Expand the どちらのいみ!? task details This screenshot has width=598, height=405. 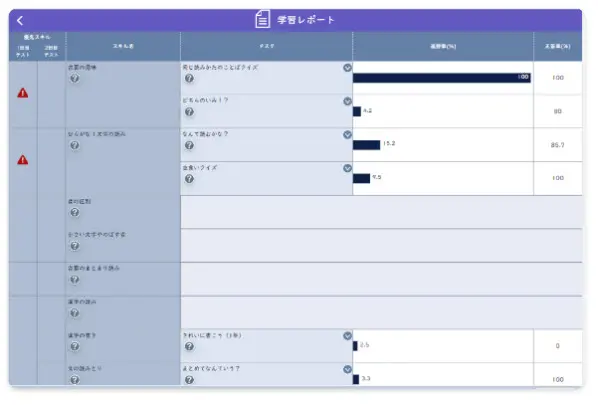point(347,101)
